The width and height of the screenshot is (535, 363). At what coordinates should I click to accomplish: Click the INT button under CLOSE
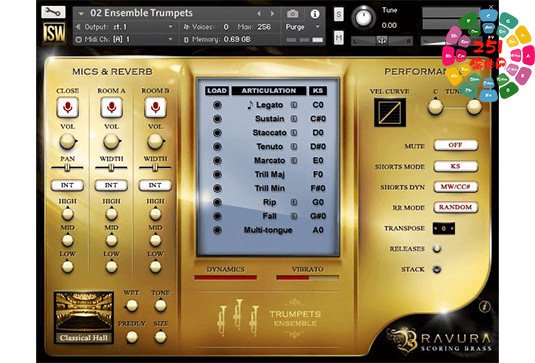(x=67, y=185)
